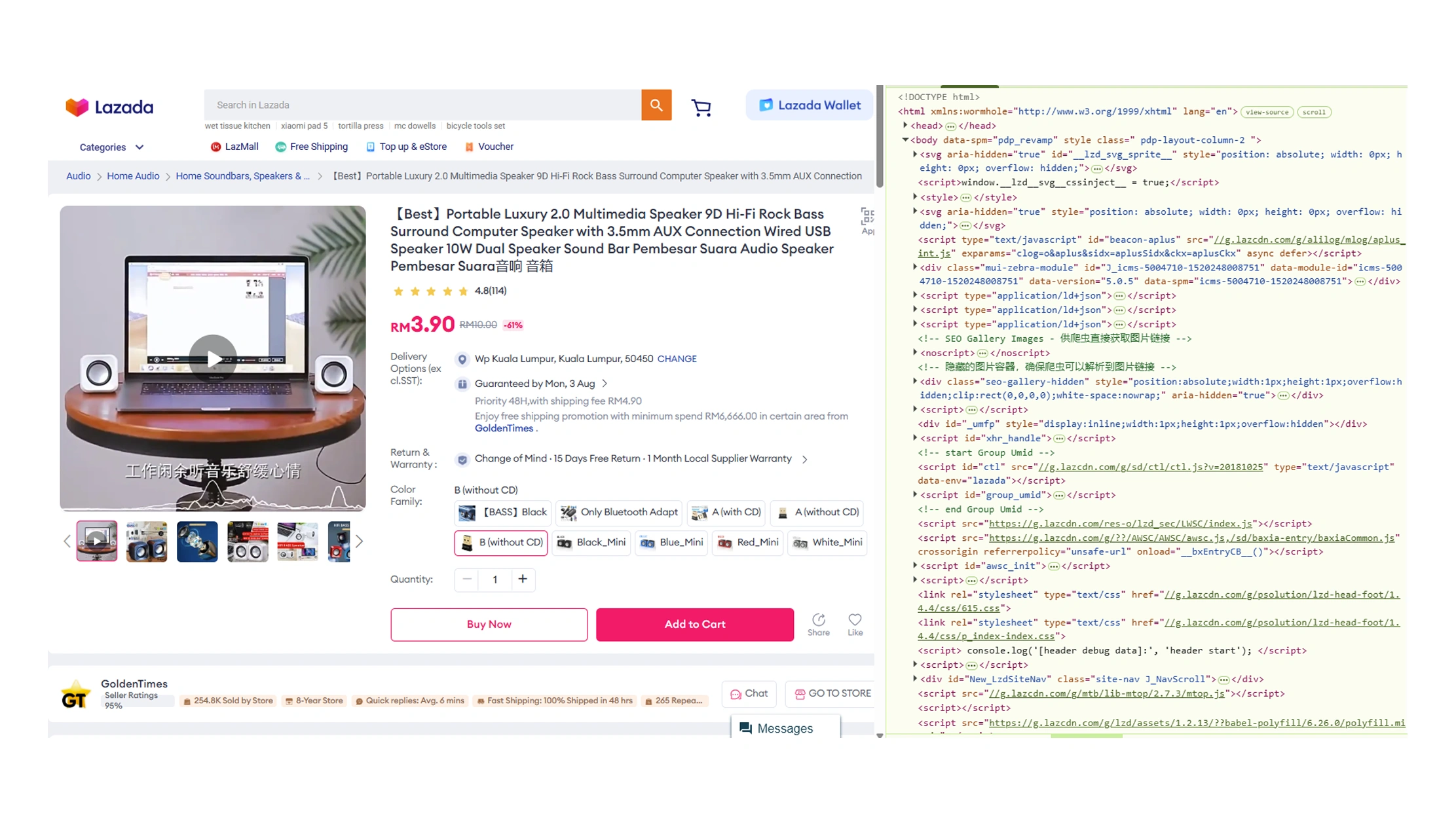Viewport: 1456px width, 823px height.
Task: Choose the Red_Mini color
Action: [x=747, y=542]
